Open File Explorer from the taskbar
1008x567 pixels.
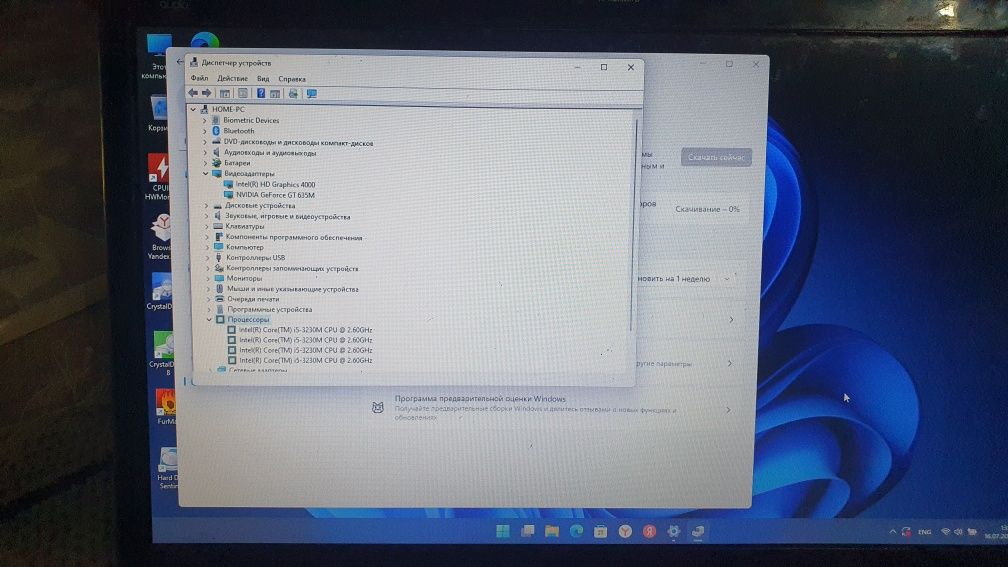click(552, 531)
